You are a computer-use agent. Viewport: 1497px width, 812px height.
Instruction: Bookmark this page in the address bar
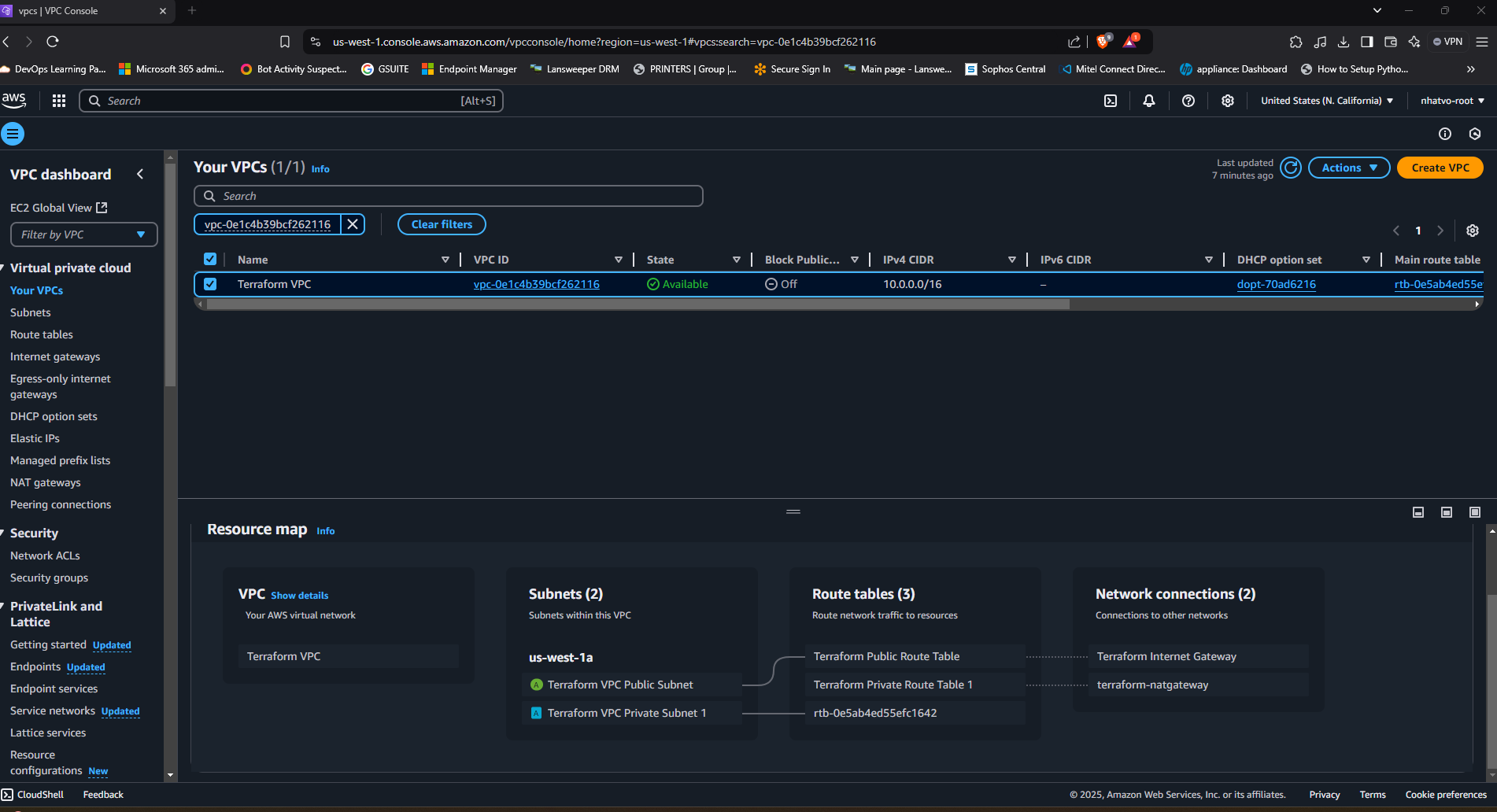[285, 42]
